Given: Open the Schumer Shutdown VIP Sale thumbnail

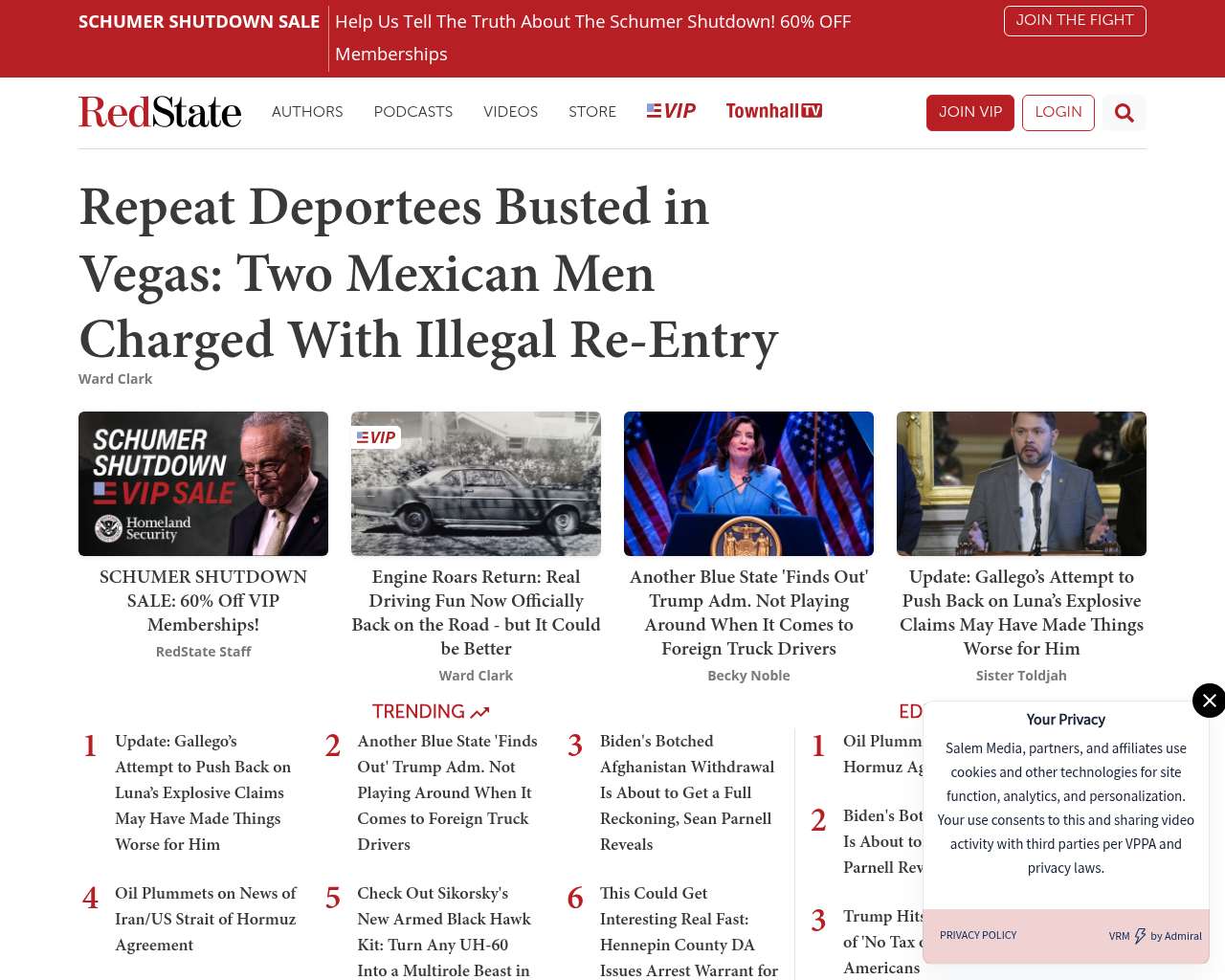Looking at the screenshot, I should click(x=203, y=483).
